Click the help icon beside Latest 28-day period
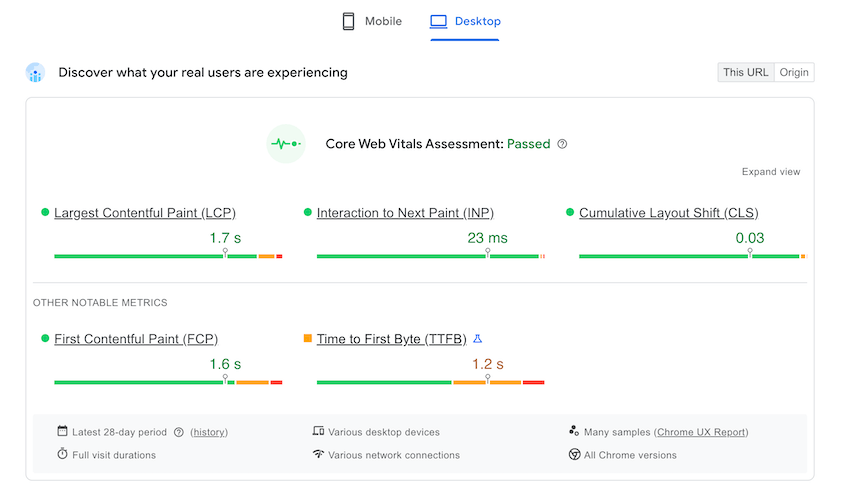 point(179,433)
